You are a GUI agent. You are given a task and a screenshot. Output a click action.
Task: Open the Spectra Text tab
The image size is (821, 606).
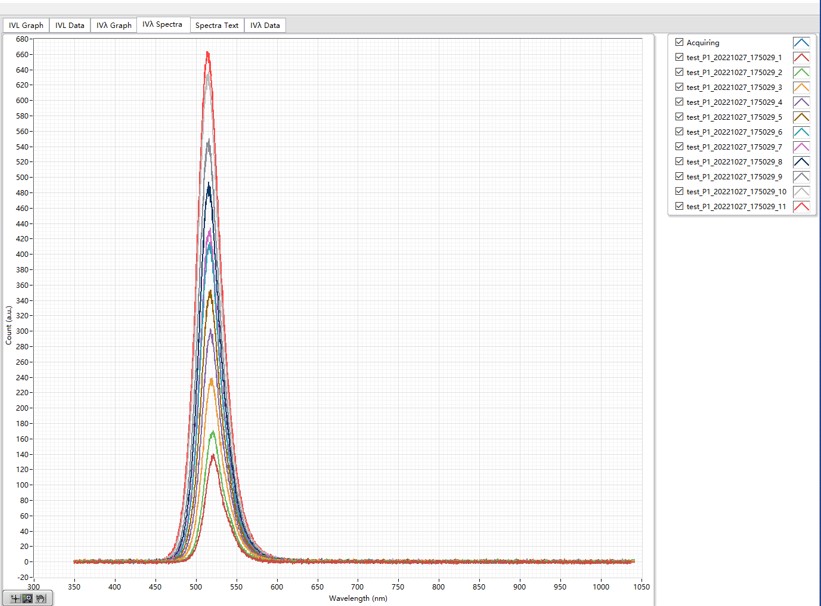216,25
